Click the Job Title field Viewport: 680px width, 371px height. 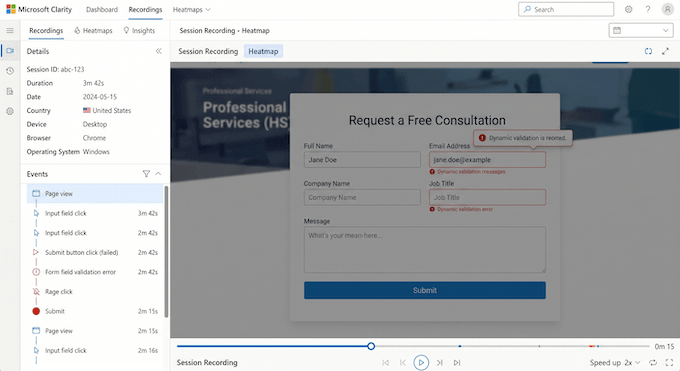(487, 197)
